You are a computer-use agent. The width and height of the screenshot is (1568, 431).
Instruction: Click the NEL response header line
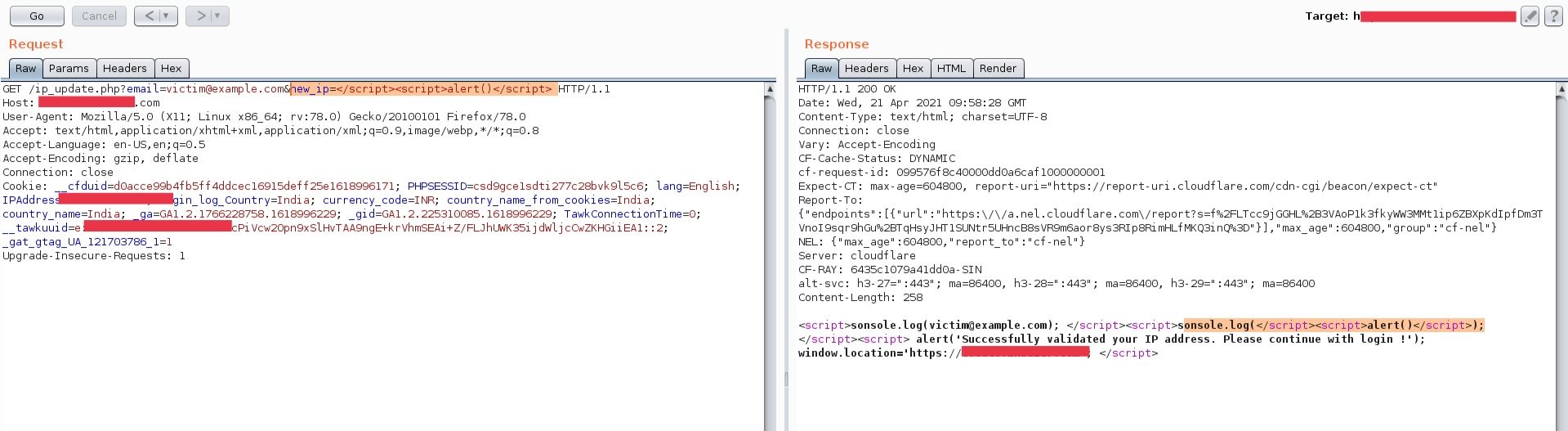pyautogui.click(x=941, y=242)
